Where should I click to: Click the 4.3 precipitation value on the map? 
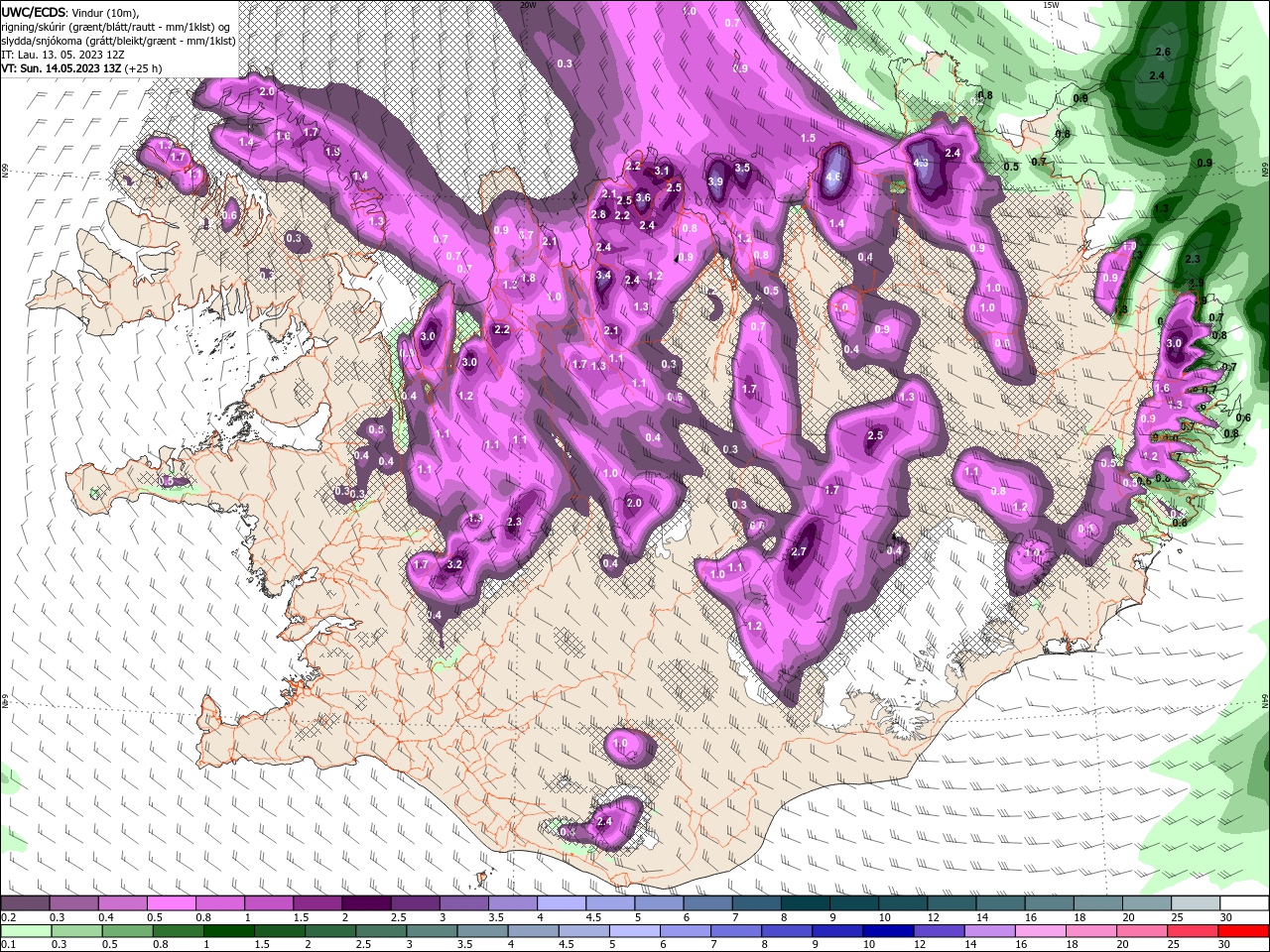[921, 164]
